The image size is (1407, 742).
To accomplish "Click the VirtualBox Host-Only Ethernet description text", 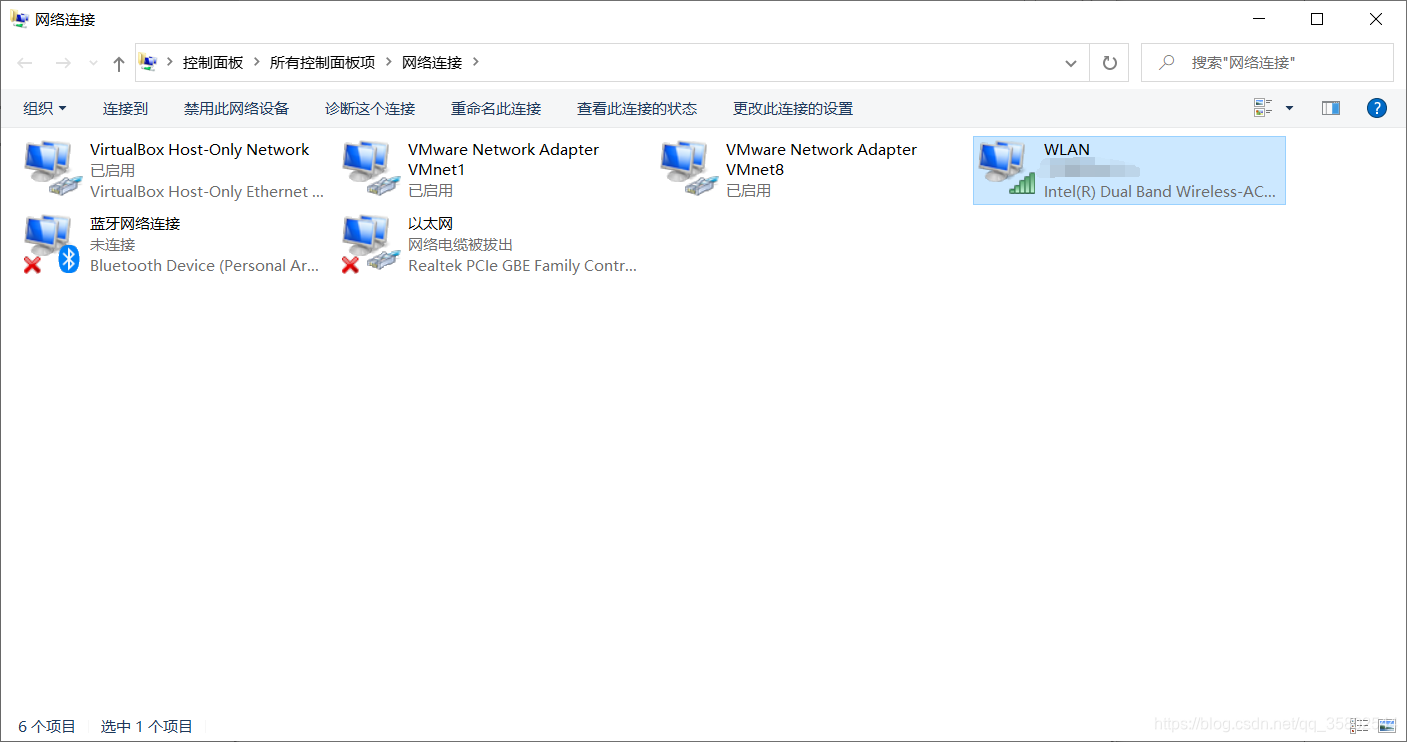I will tap(207, 192).
